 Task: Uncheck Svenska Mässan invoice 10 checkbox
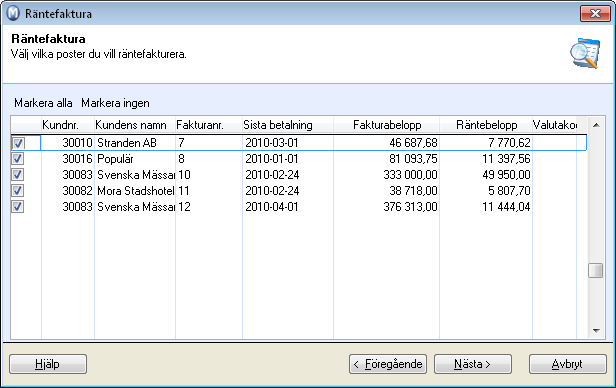(18, 175)
